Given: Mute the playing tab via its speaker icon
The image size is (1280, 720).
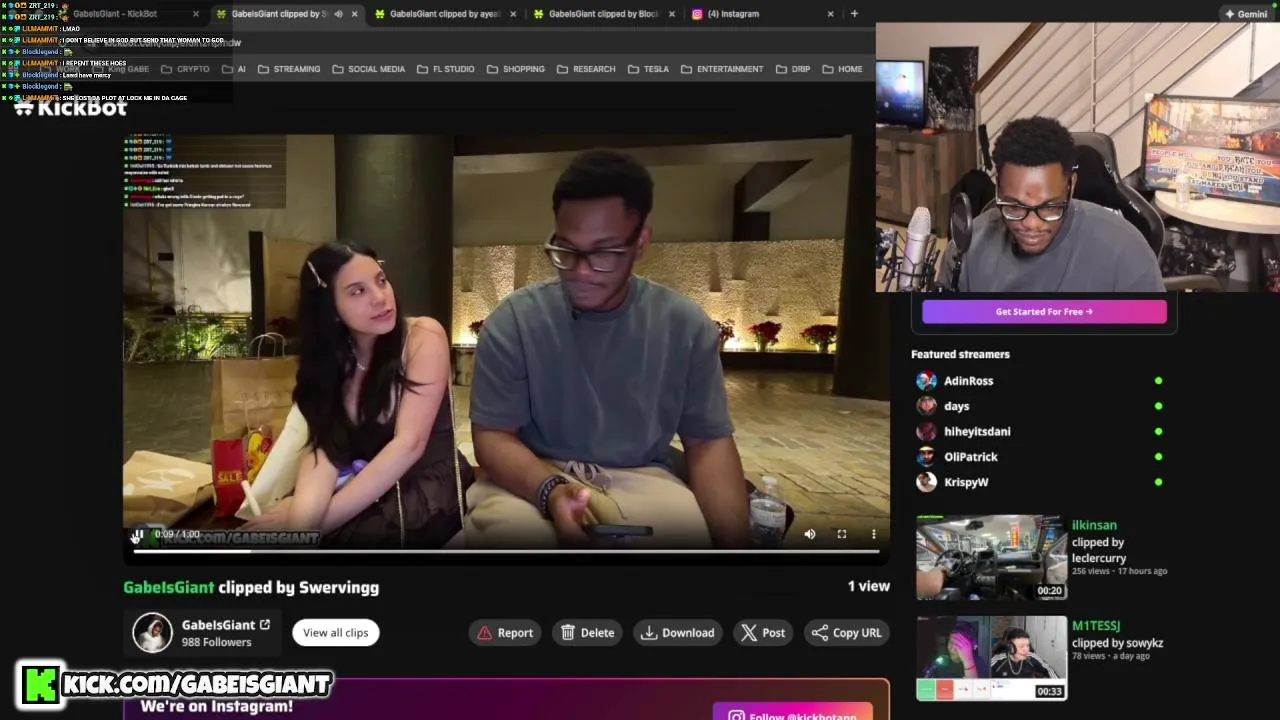Looking at the screenshot, I should pyautogui.click(x=338, y=14).
